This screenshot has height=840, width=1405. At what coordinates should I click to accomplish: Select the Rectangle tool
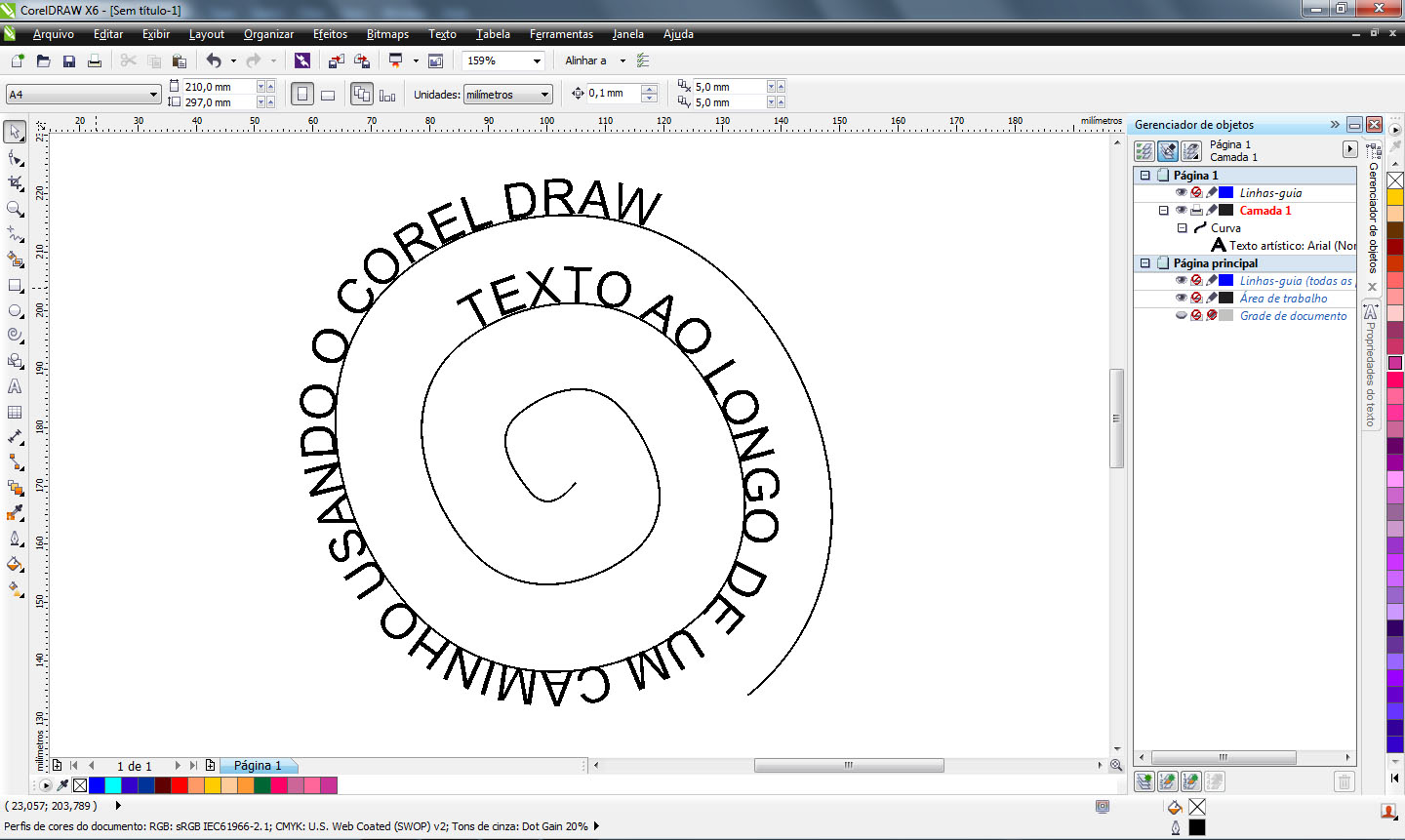15,286
